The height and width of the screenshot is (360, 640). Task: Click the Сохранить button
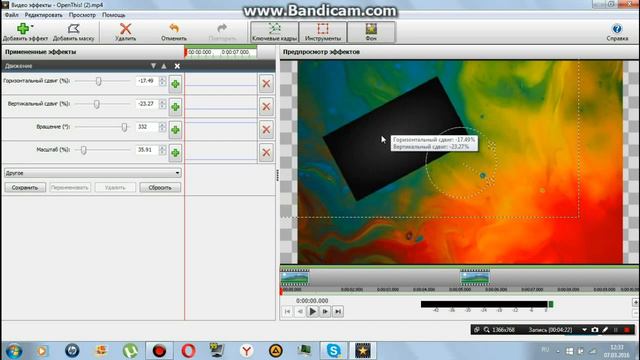point(25,187)
